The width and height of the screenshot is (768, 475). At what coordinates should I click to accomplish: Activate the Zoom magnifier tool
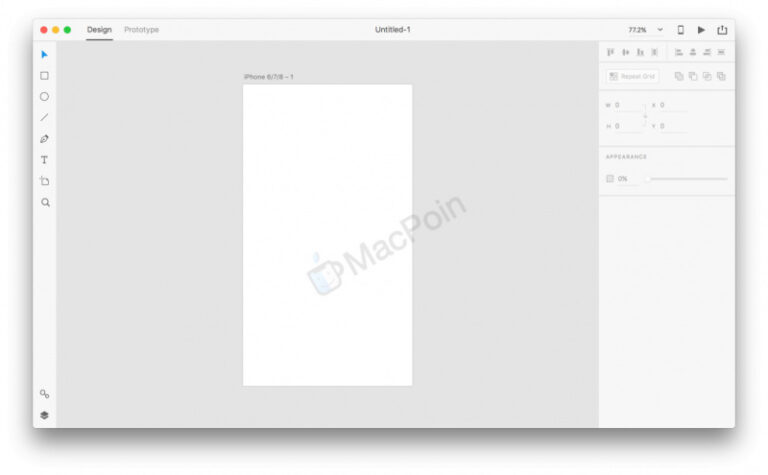pyautogui.click(x=44, y=202)
